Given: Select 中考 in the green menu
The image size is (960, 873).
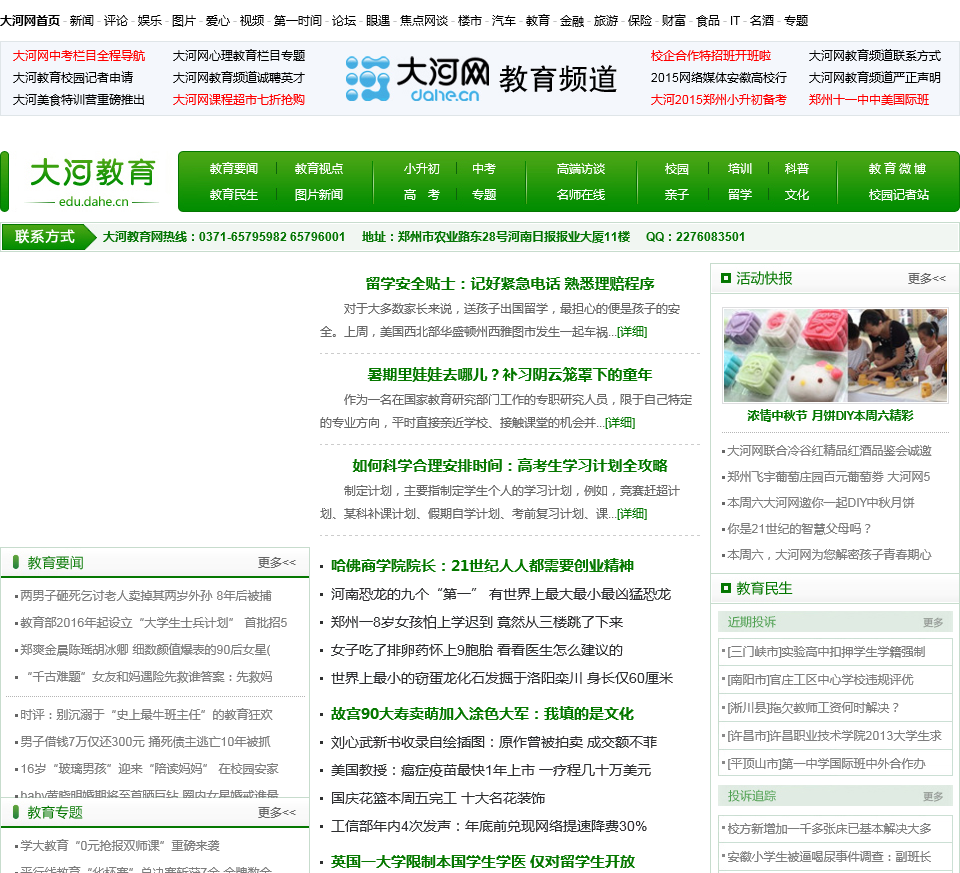Looking at the screenshot, I should [x=484, y=168].
